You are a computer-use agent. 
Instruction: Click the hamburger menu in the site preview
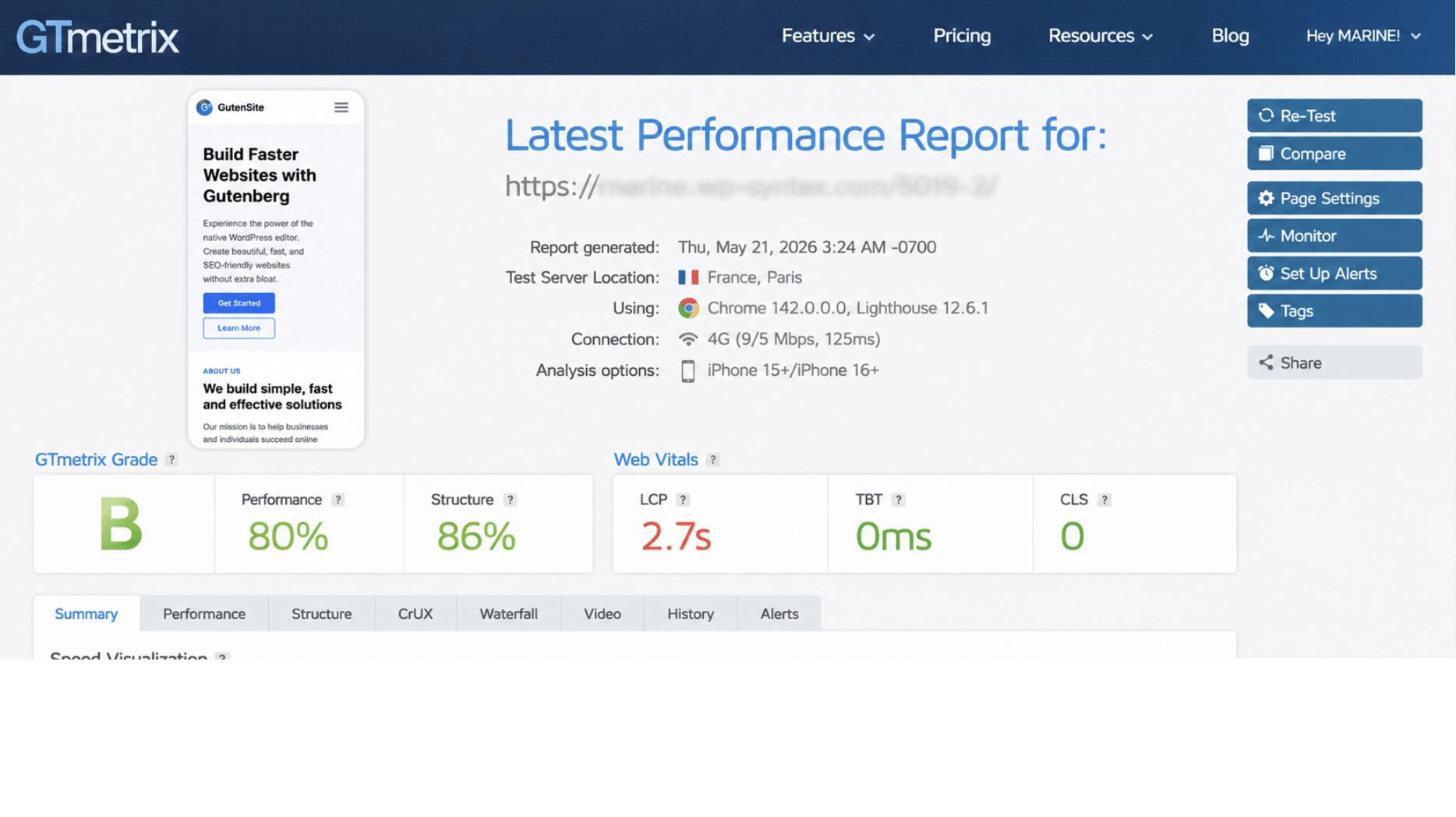[341, 108]
